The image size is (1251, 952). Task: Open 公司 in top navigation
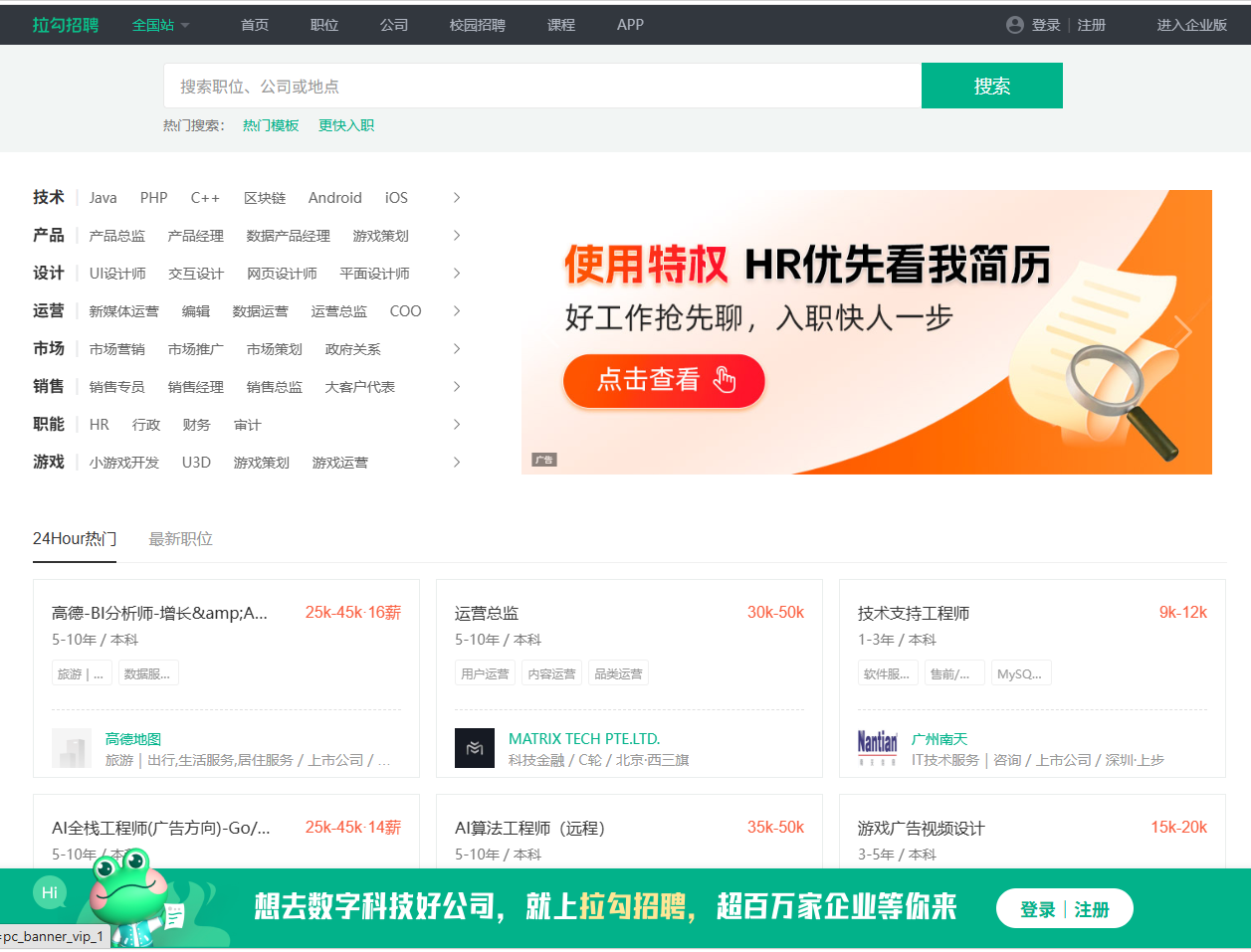394,25
